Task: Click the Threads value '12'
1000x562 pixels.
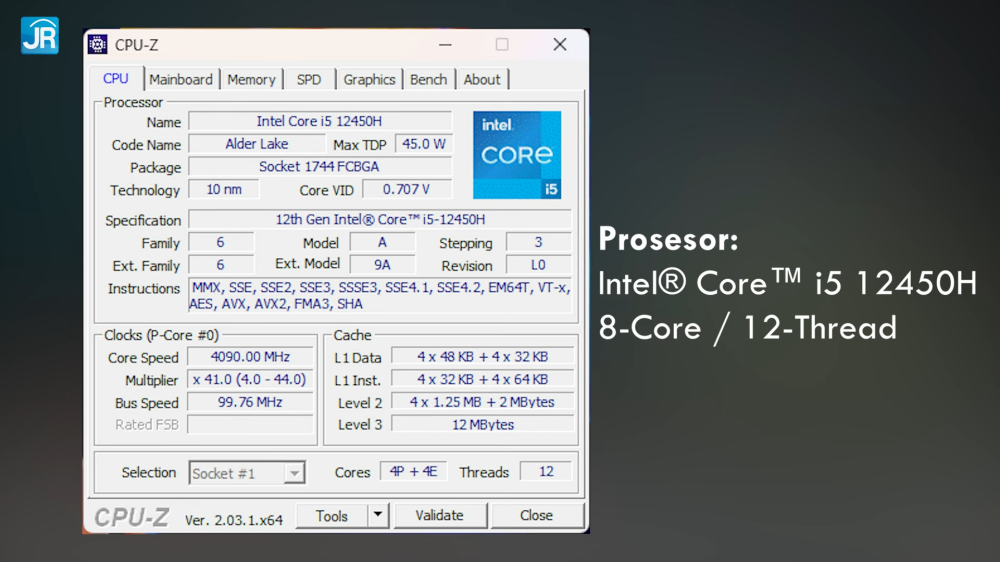Action: (547, 471)
